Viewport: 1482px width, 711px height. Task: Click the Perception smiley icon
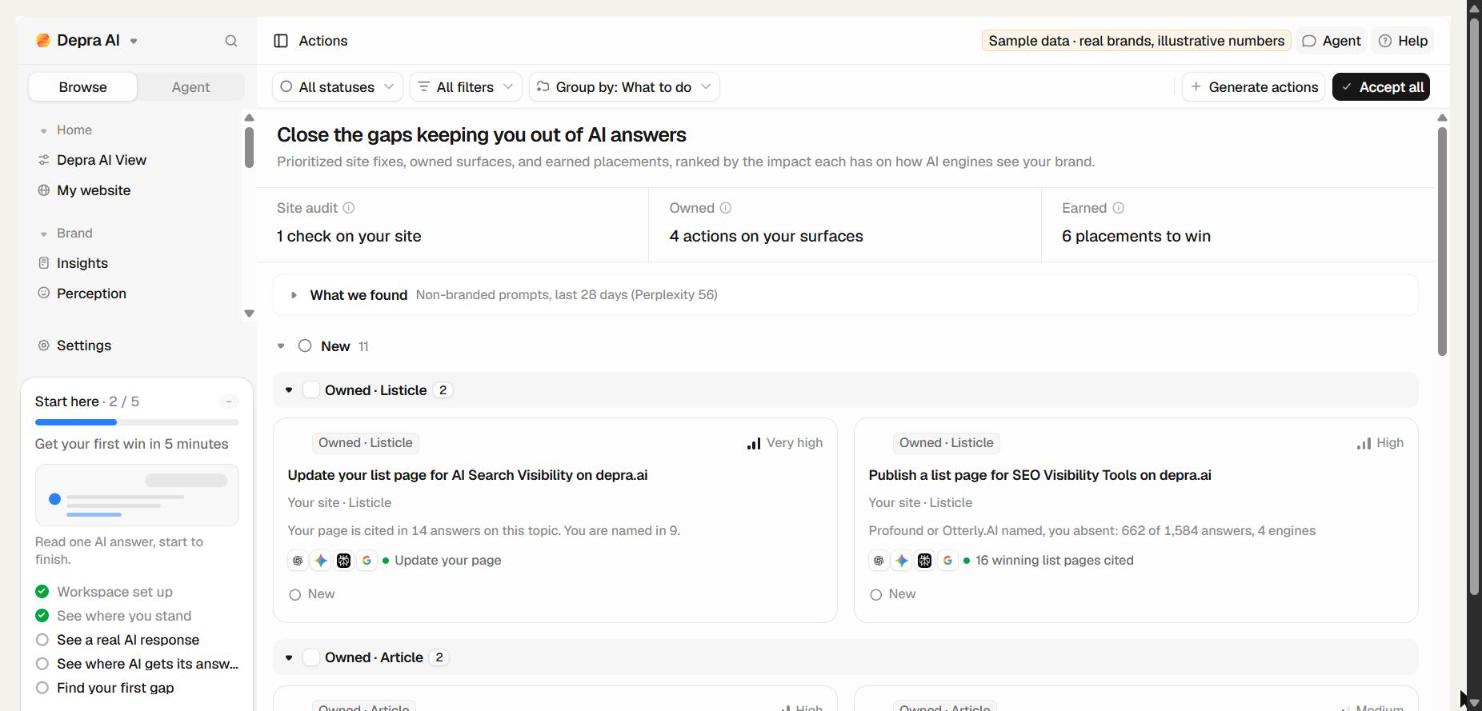click(x=43, y=294)
